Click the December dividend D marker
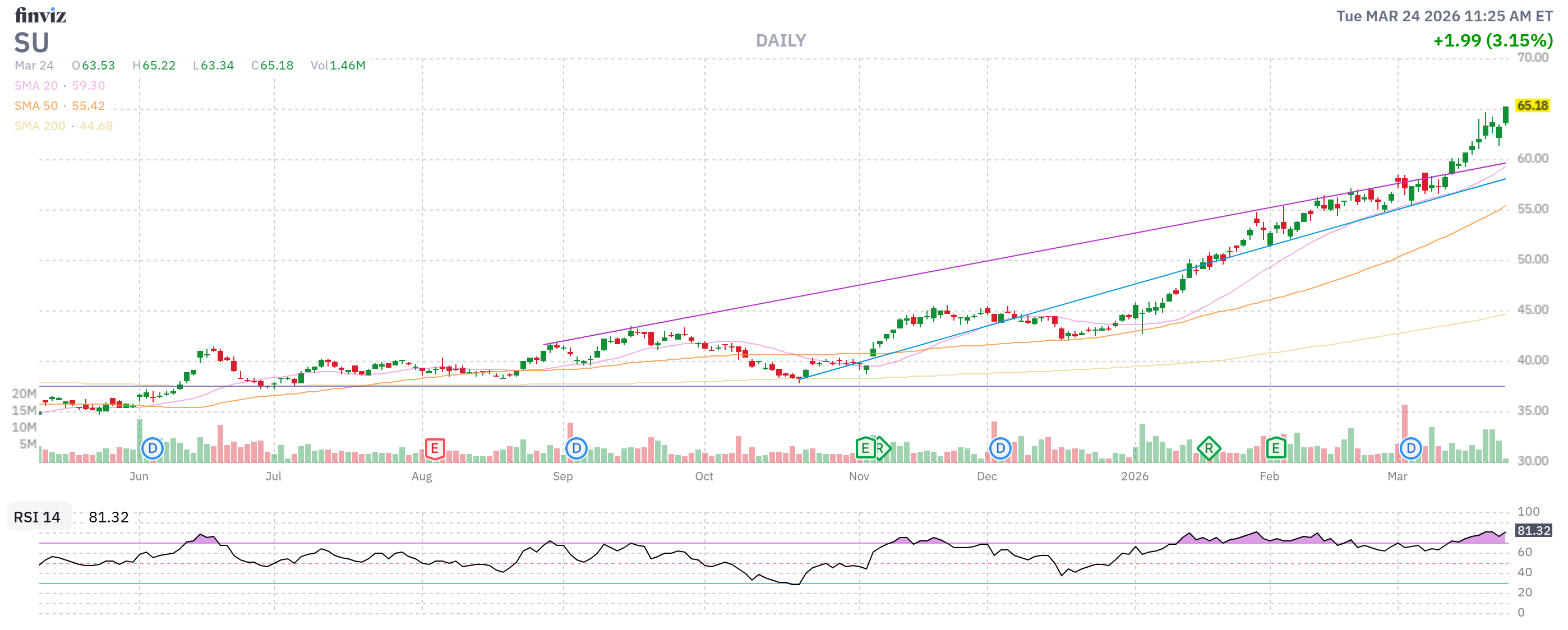1568x630 pixels. coord(1000,449)
